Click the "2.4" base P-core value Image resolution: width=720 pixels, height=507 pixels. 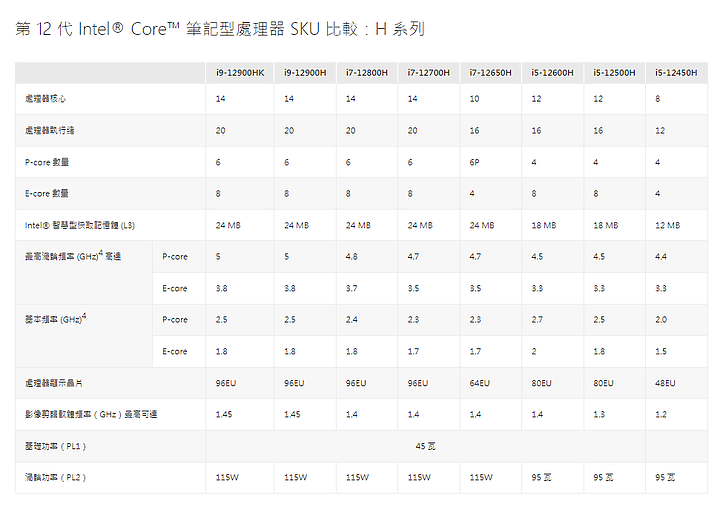click(x=351, y=320)
